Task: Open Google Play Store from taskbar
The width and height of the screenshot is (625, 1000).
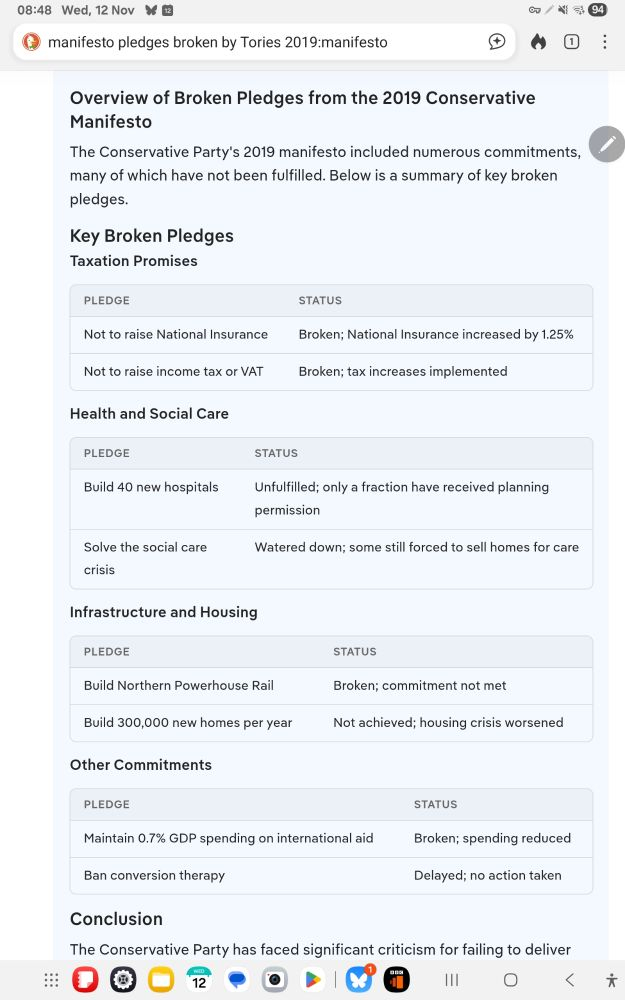Action: [313, 980]
